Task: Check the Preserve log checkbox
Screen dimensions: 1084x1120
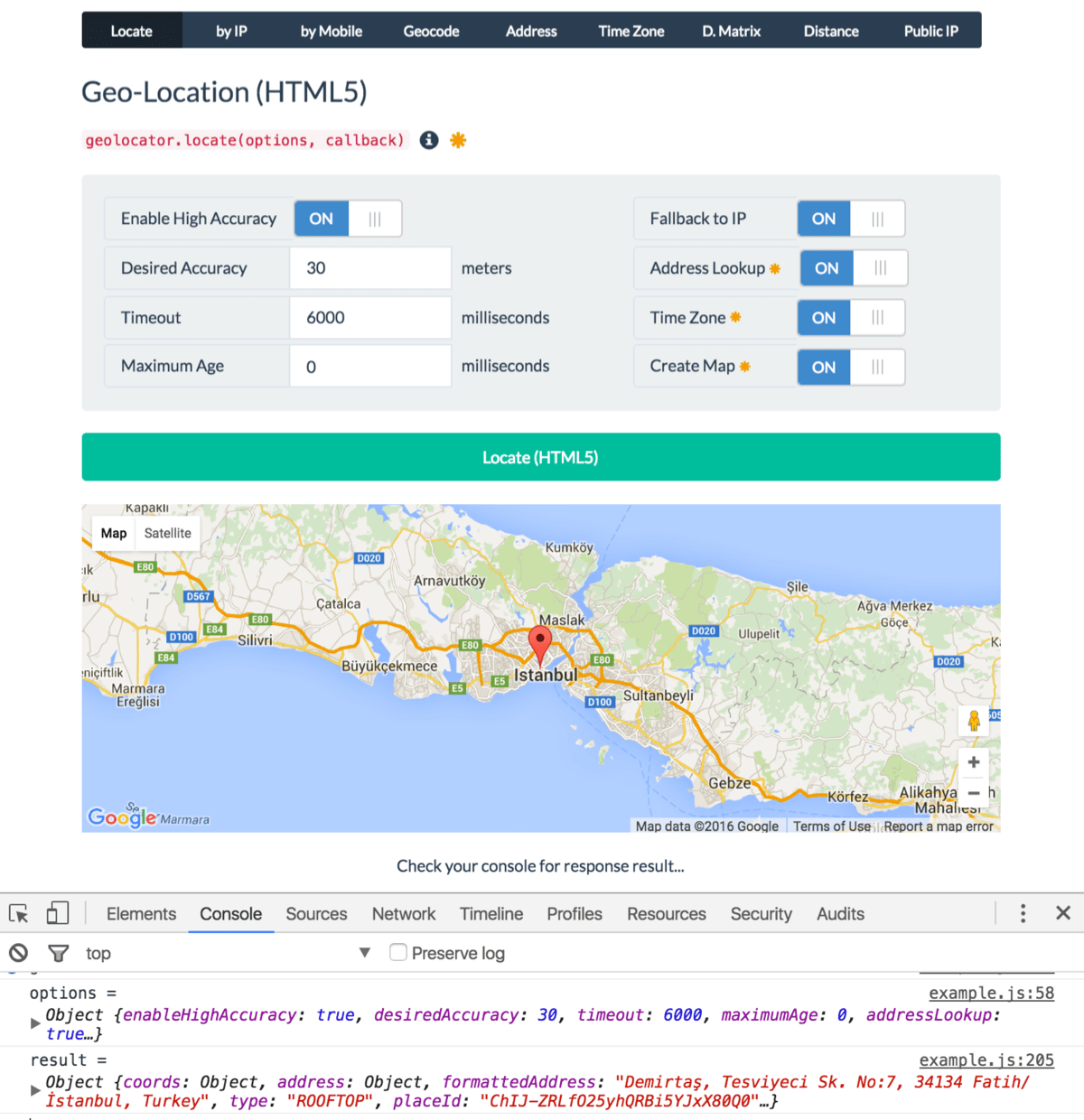Action: [x=397, y=952]
